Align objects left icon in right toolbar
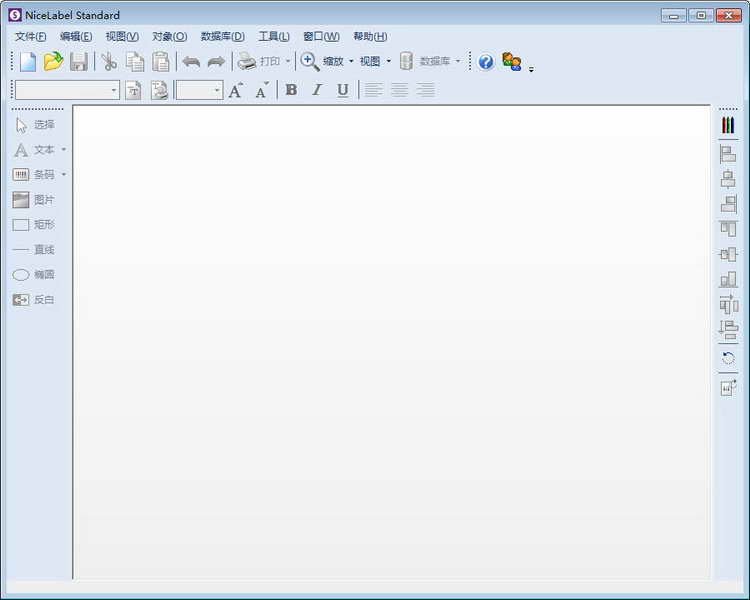The width and height of the screenshot is (750, 600). (x=728, y=154)
